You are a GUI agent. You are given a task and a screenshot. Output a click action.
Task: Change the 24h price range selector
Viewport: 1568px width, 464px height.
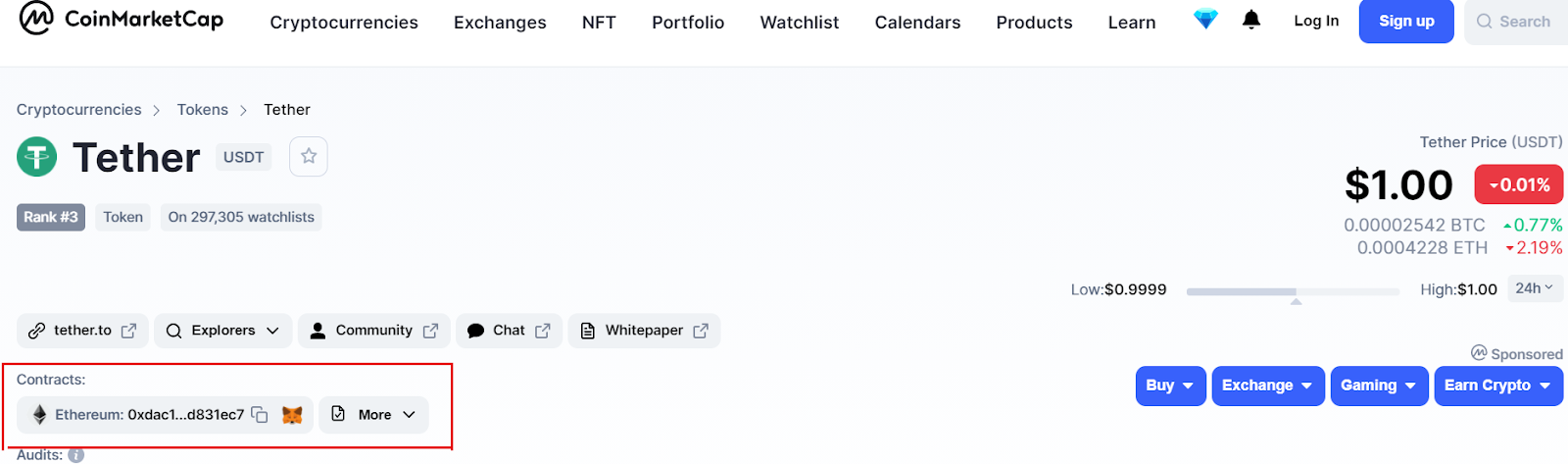1535,288
